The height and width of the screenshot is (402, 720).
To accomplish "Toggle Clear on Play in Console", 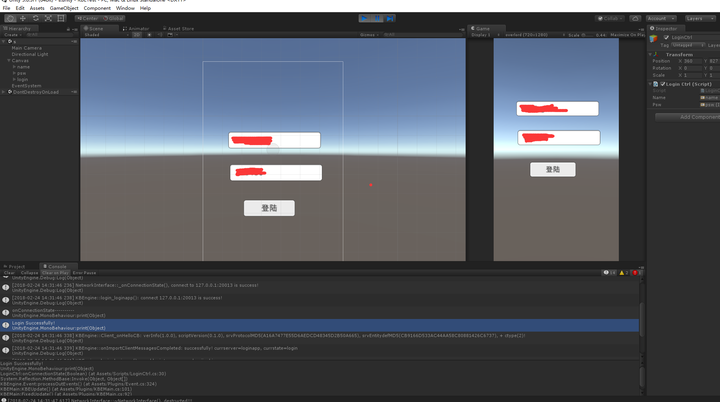I will coord(56,273).
